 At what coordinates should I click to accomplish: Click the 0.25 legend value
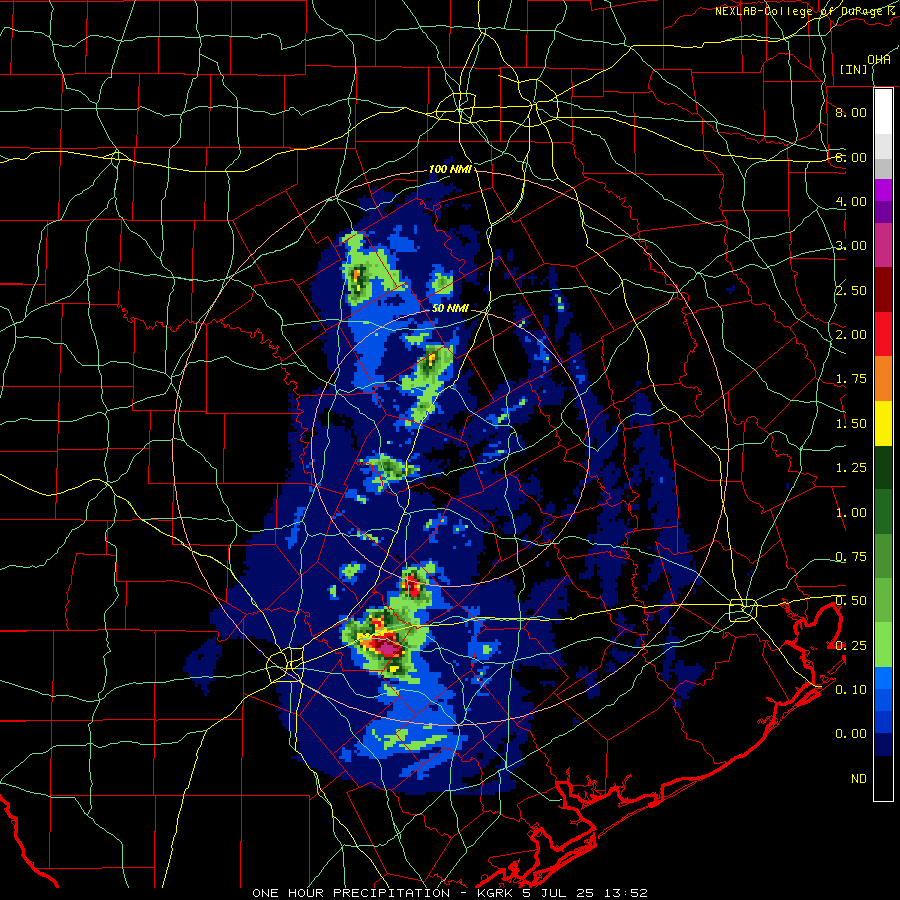pos(851,646)
